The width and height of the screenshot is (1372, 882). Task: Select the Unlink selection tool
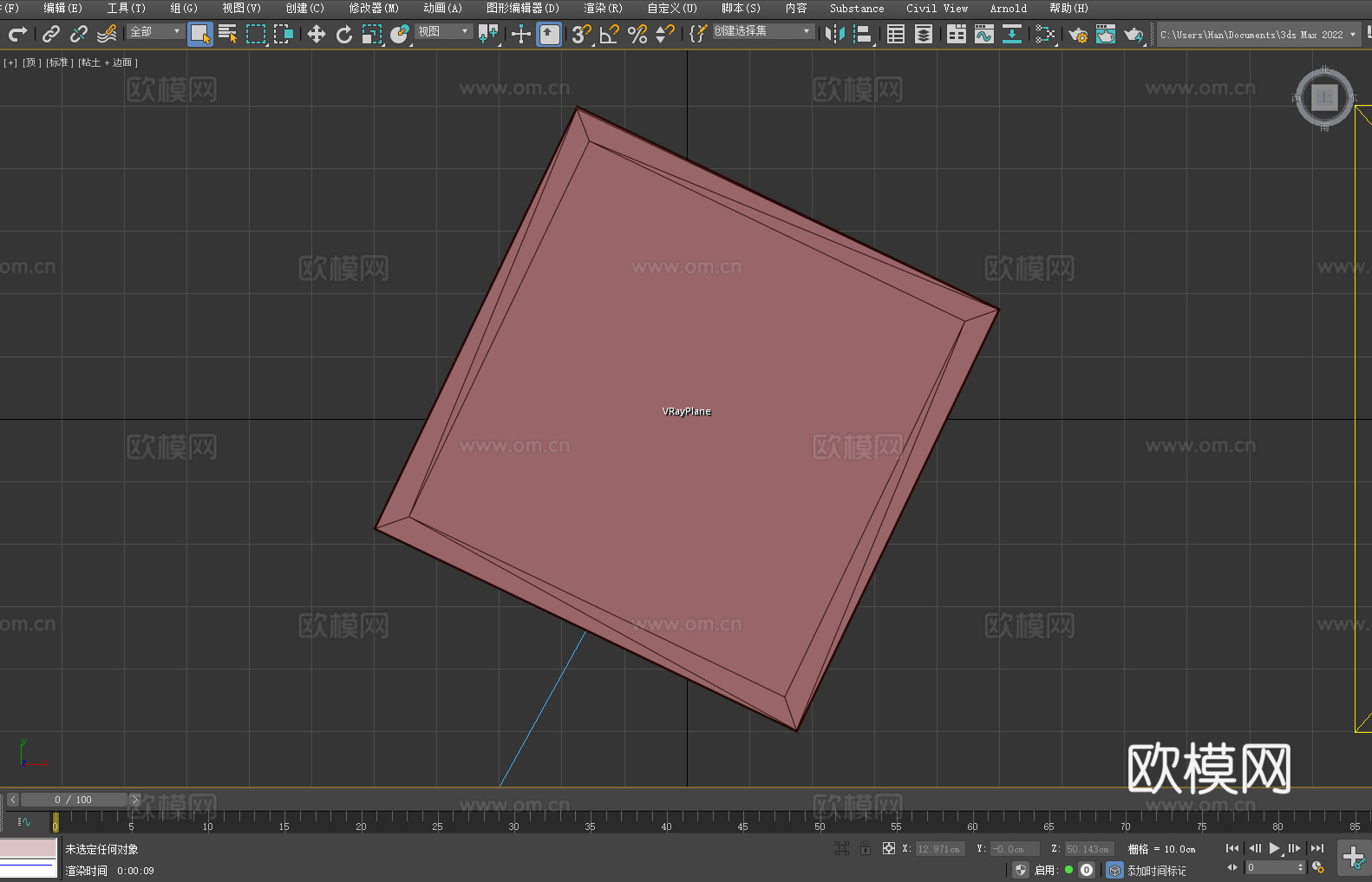point(79,34)
